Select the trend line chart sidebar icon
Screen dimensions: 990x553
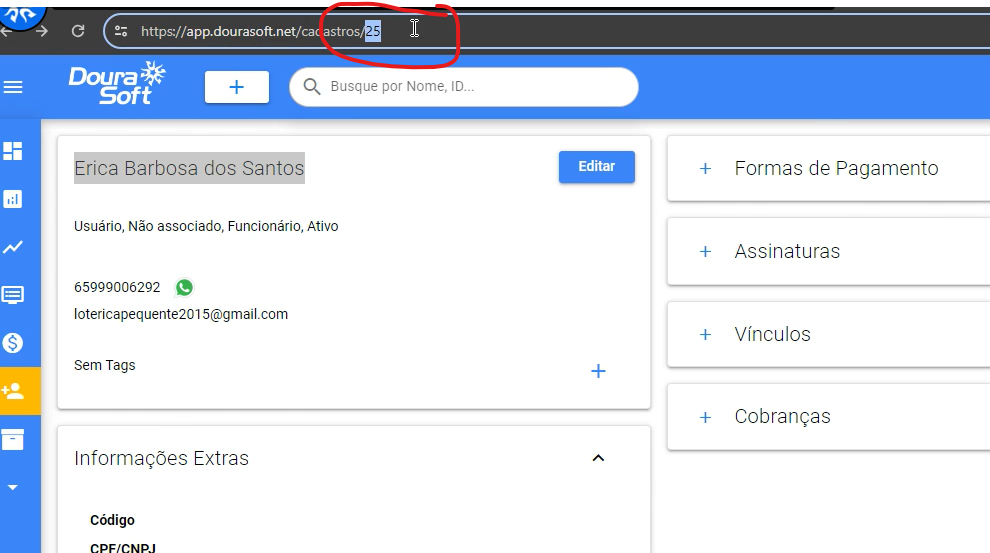coord(13,247)
